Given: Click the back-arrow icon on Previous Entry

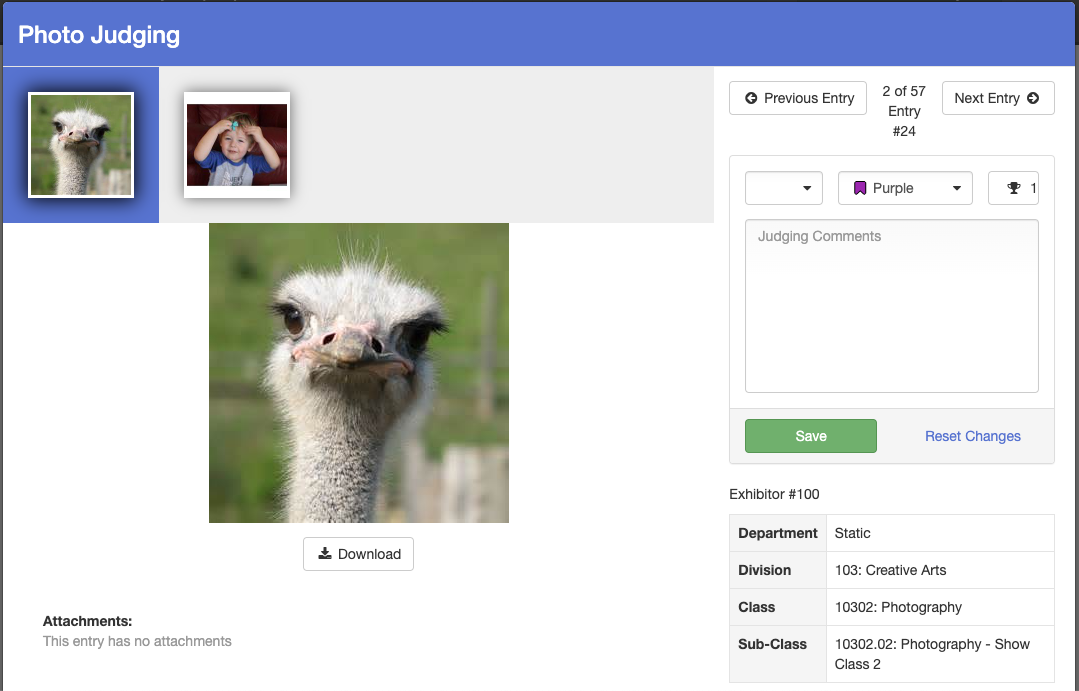Looking at the screenshot, I should [x=753, y=98].
